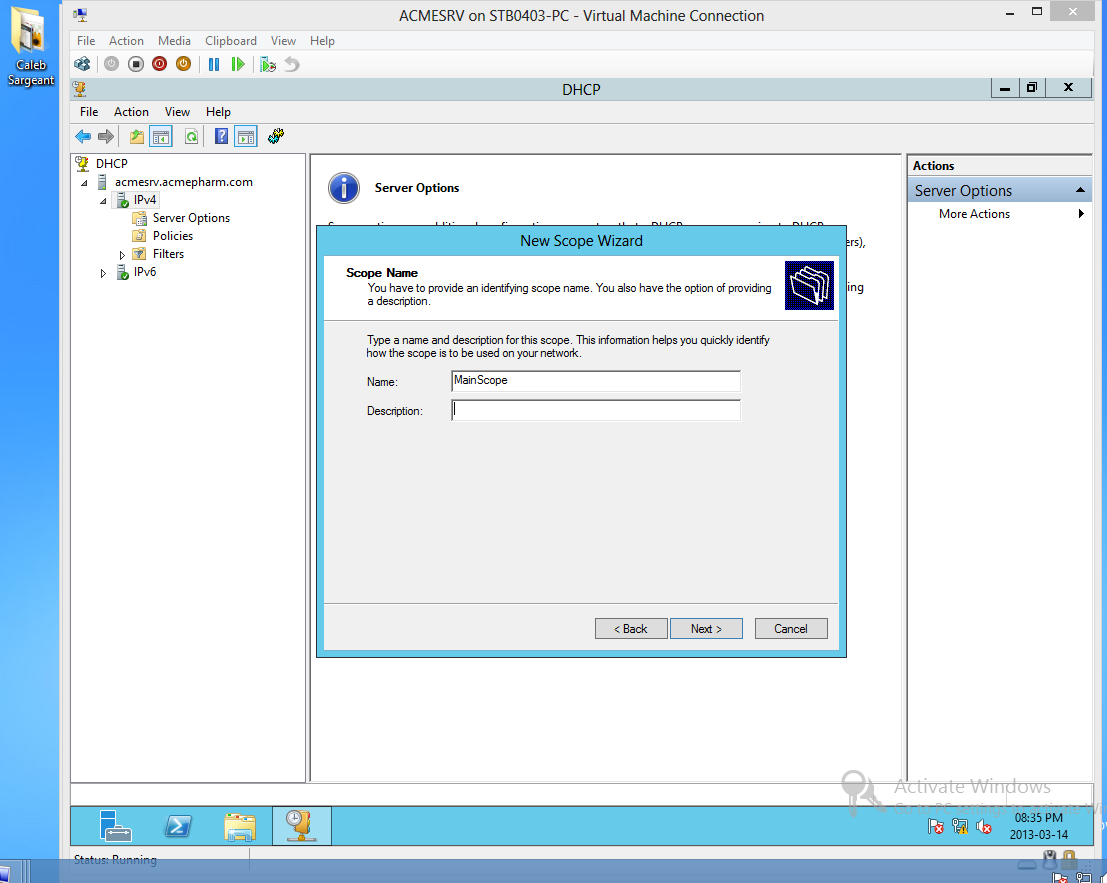The height and width of the screenshot is (883, 1107).
Task: Open the DHCP Help menu
Action: coord(218,112)
